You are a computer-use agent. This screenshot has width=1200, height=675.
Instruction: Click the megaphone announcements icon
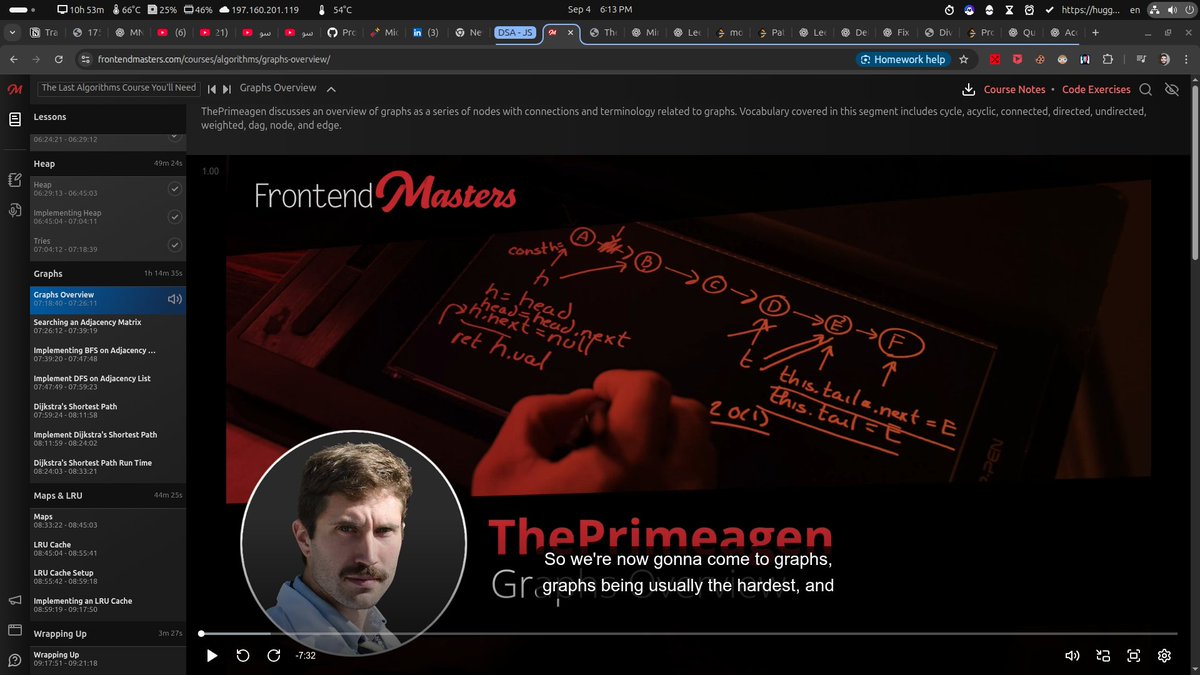coord(15,600)
